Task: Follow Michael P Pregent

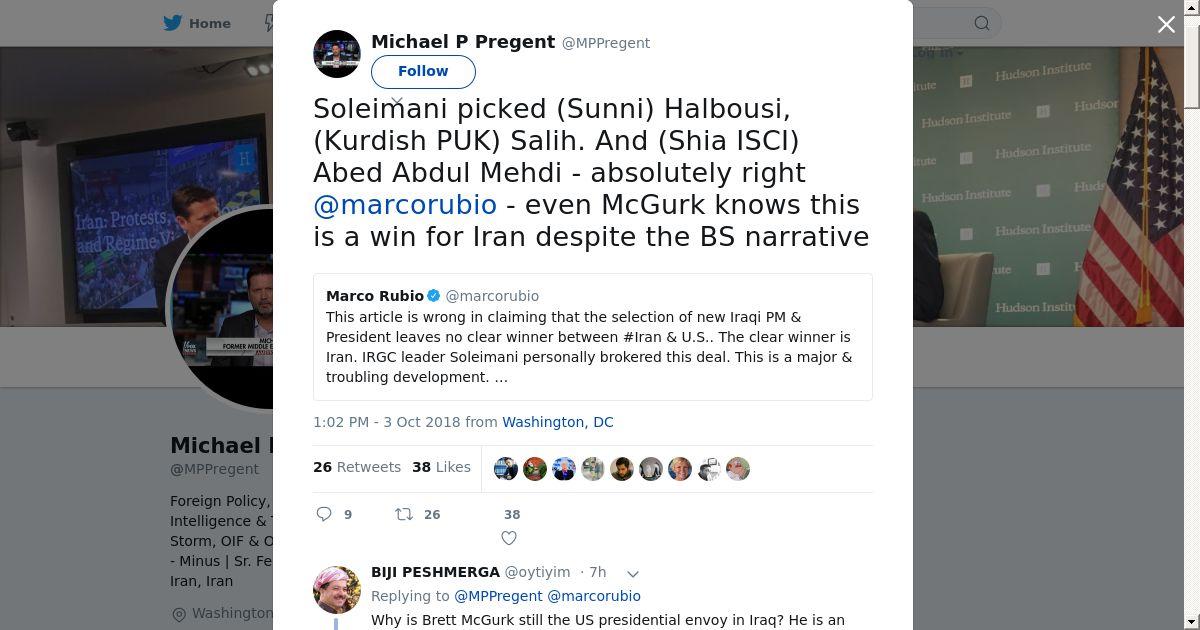Action: coord(423,71)
